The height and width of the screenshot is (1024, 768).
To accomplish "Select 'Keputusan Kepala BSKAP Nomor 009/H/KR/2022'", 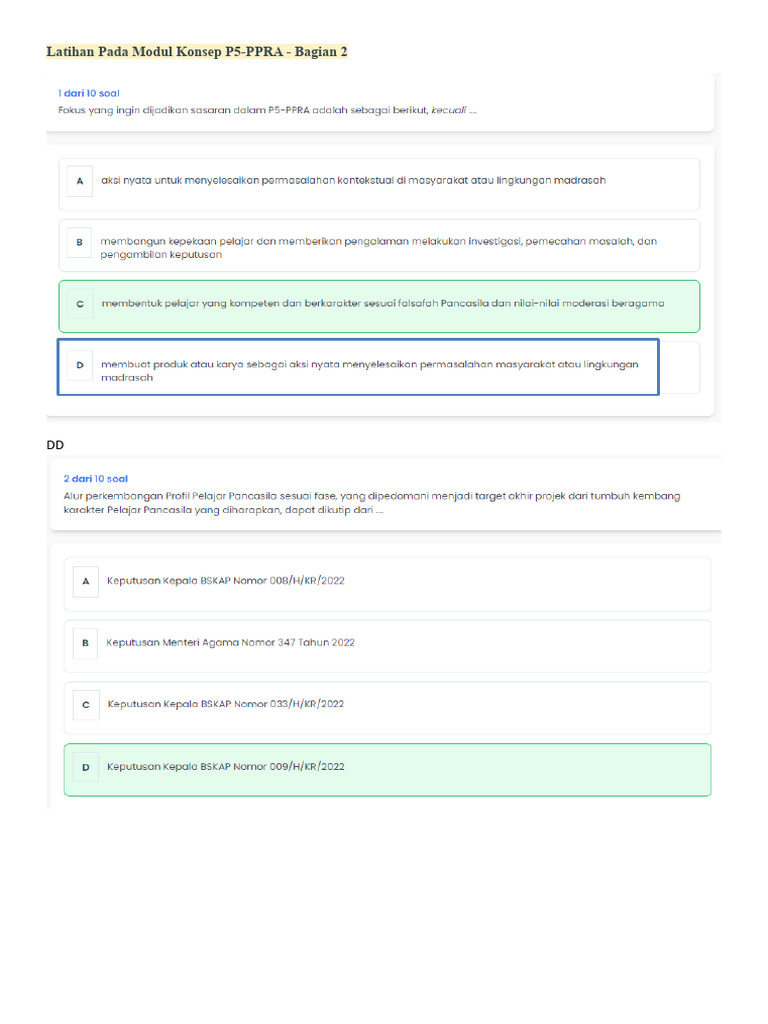I will [225, 767].
